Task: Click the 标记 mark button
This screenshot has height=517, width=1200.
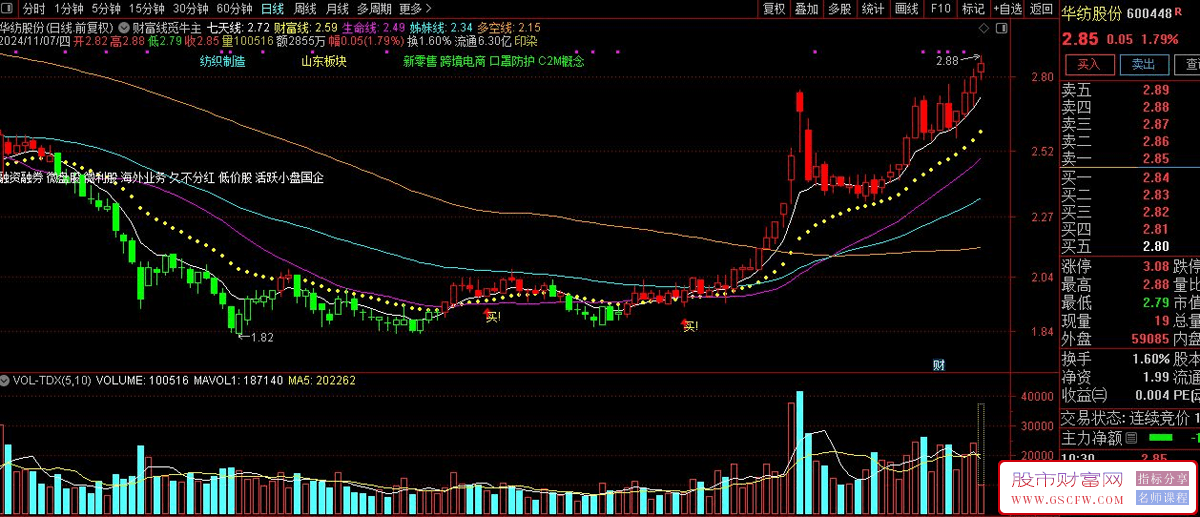Action: point(972,8)
